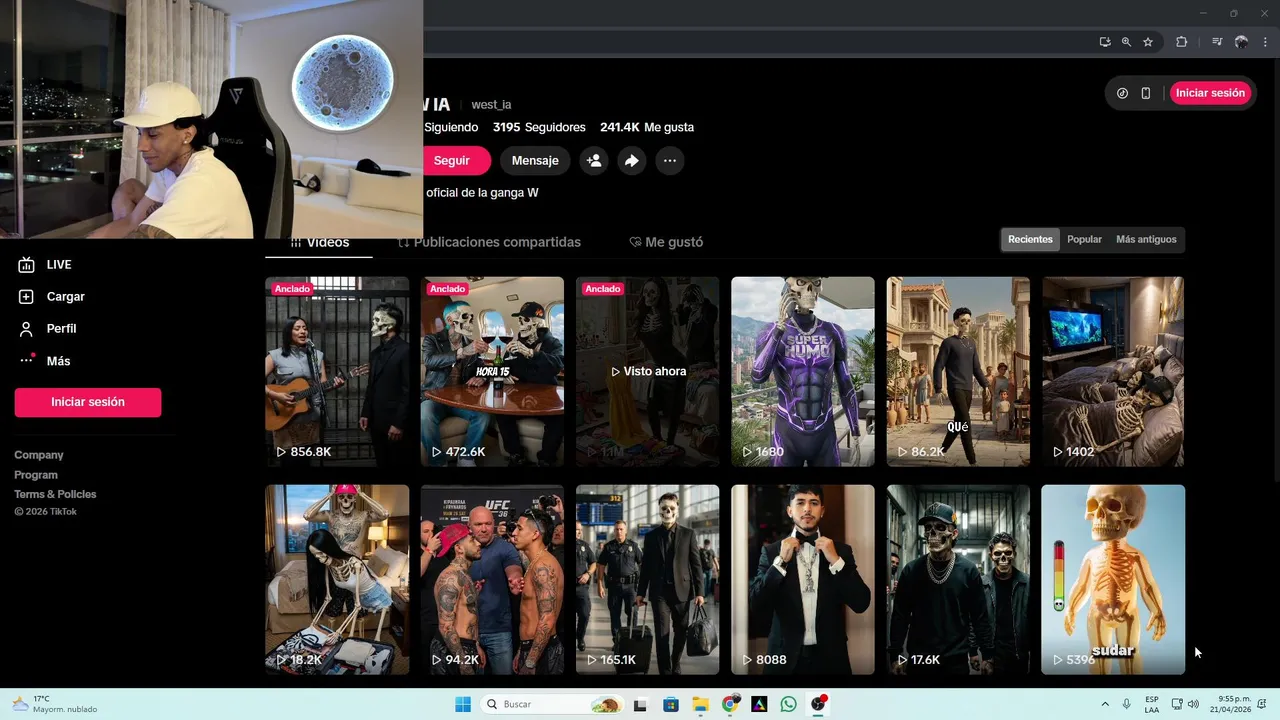1280x720 pixels.
Task: Sort videos by Recientes
Action: (1030, 240)
